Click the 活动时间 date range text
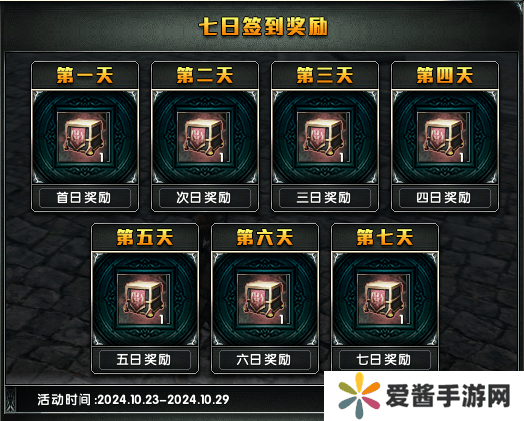This screenshot has height=421, width=524. click(x=133, y=400)
